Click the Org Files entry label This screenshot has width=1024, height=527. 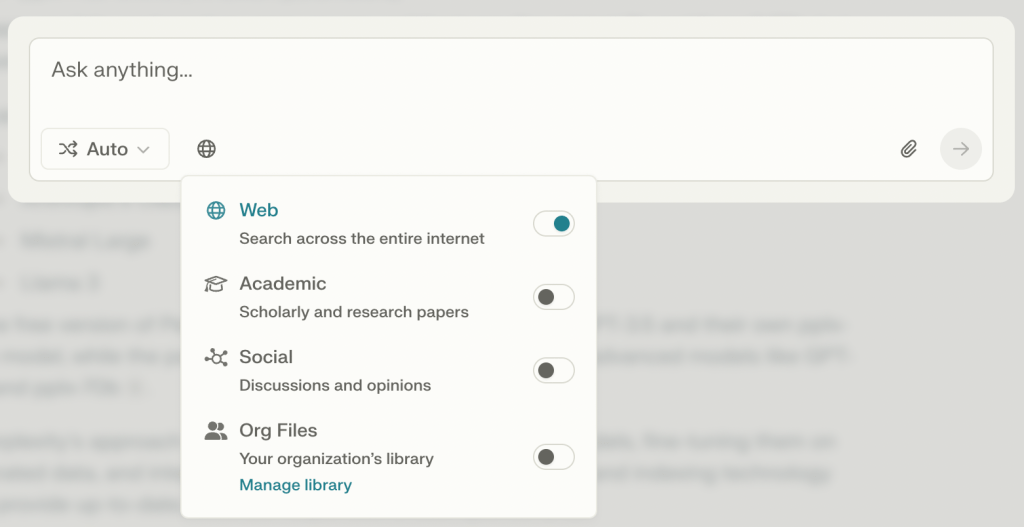278,431
